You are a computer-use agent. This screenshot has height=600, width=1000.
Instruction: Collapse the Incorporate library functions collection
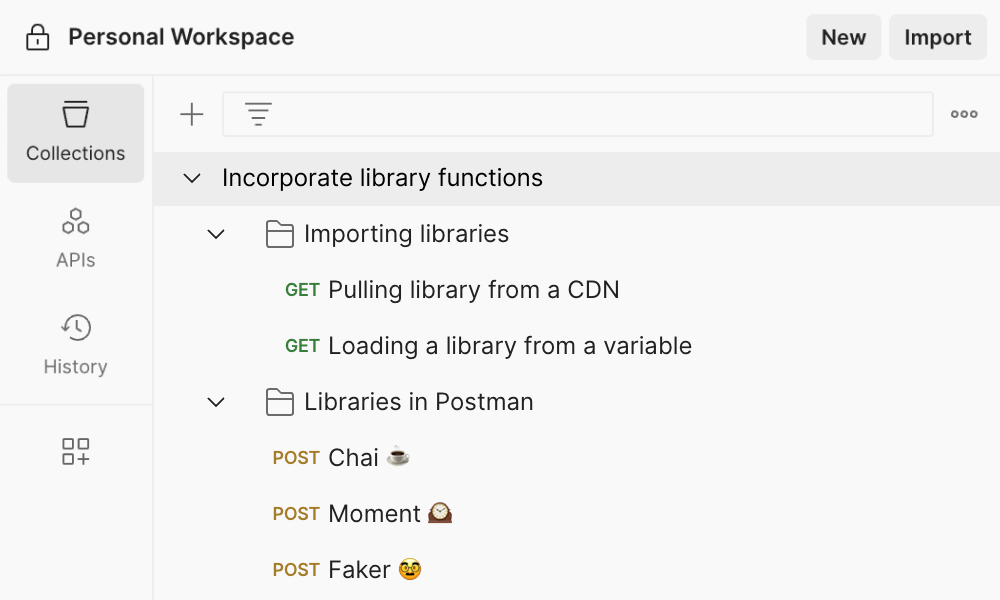[x=191, y=178]
